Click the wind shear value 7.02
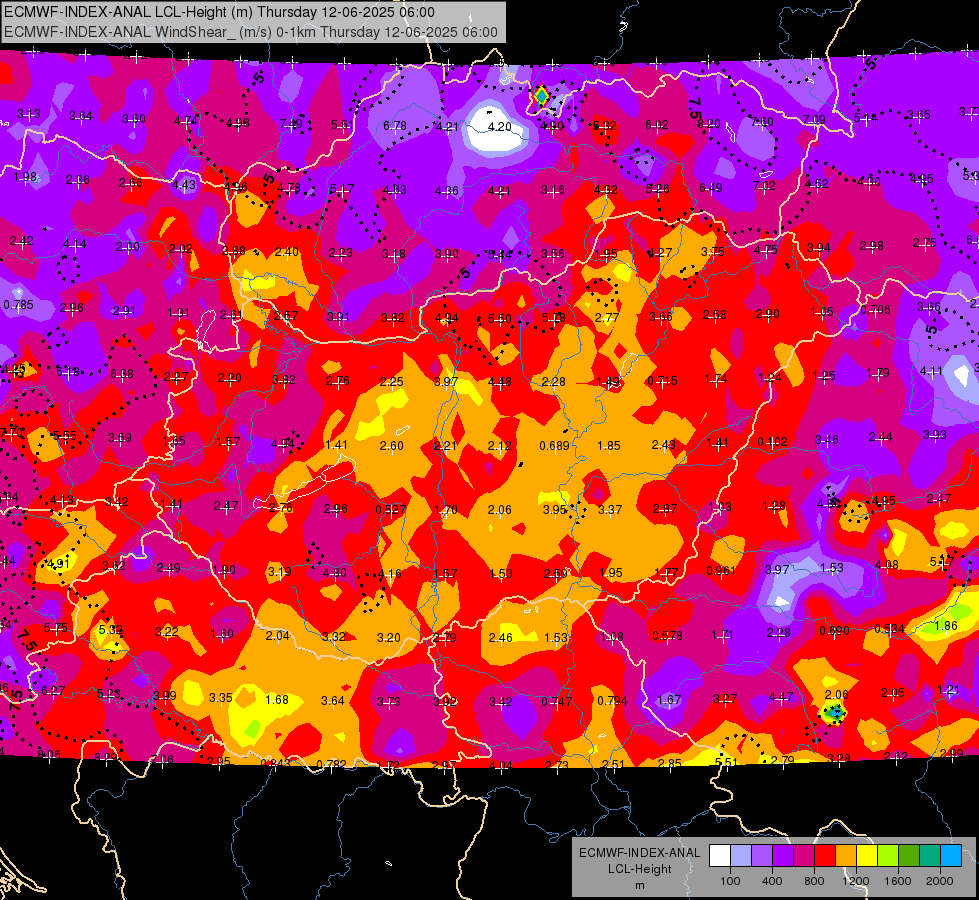 [764, 185]
